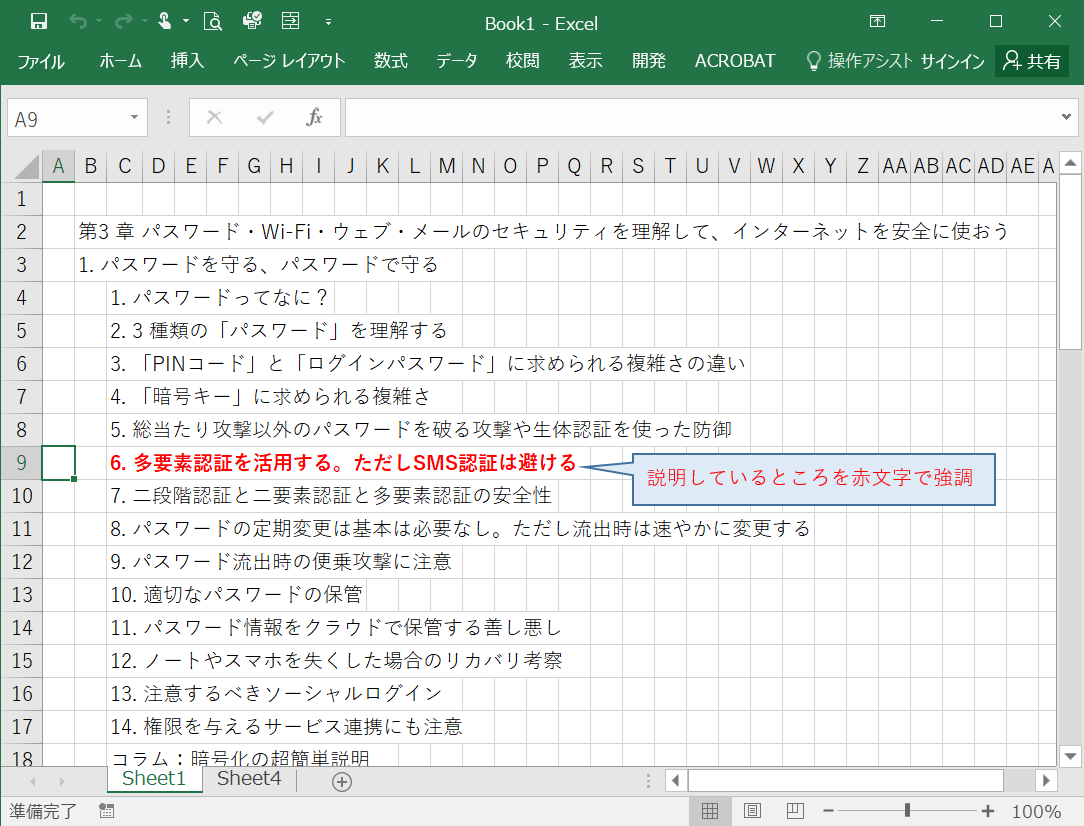The image size is (1084, 826).
Task: Switch to the Sheet4 worksheet tab
Action: click(x=248, y=779)
